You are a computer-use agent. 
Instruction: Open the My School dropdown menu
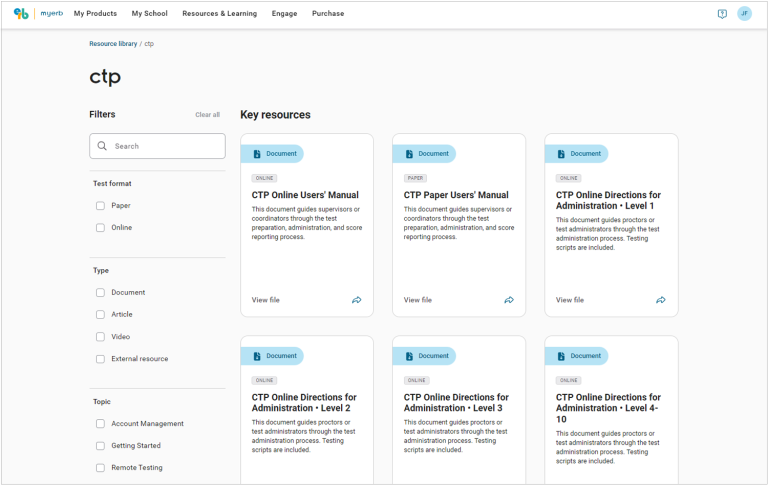(x=149, y=14)
